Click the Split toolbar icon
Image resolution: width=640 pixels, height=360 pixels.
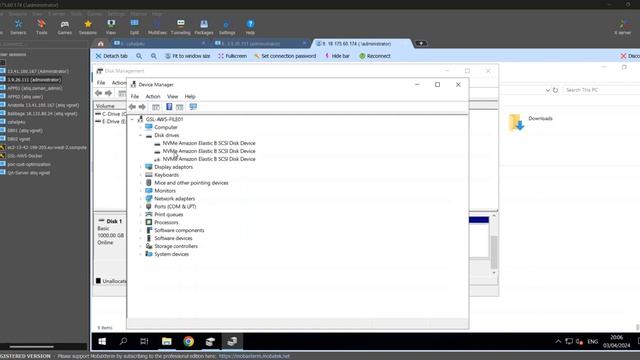click(x=134, y=27)
